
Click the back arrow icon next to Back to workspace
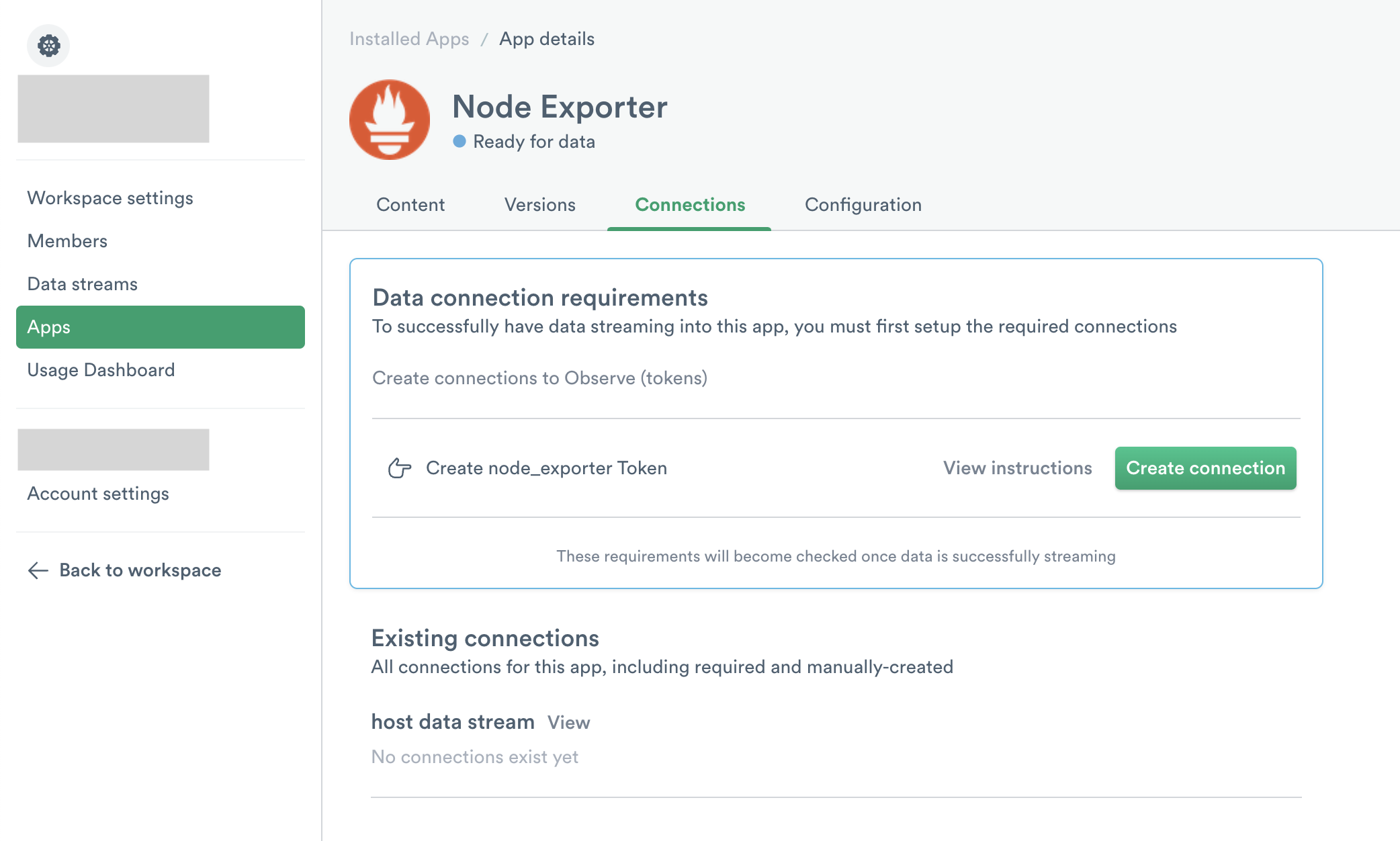[x=38, y=570]
